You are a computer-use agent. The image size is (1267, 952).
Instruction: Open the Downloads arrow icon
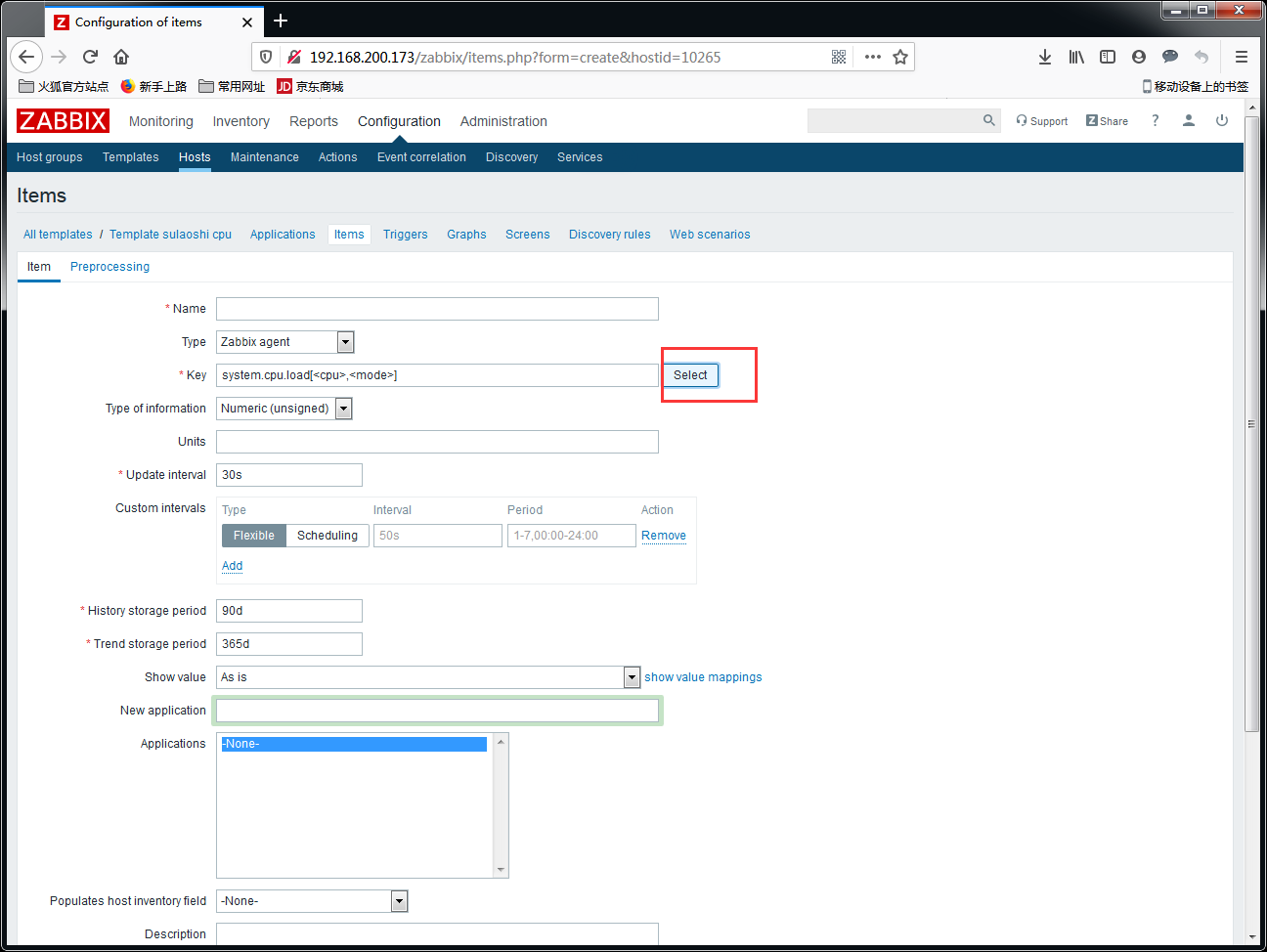[1045, 57]
